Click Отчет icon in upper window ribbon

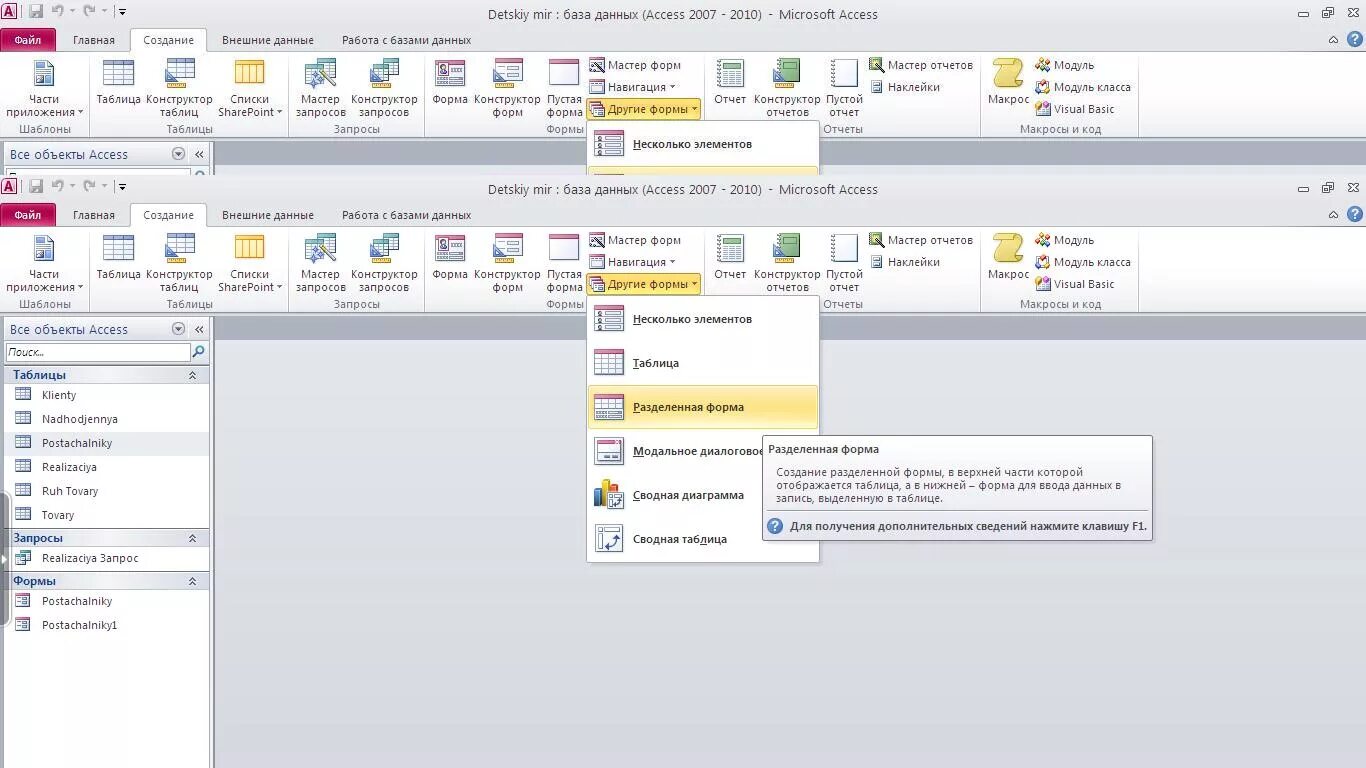click(x=730, y=82)
